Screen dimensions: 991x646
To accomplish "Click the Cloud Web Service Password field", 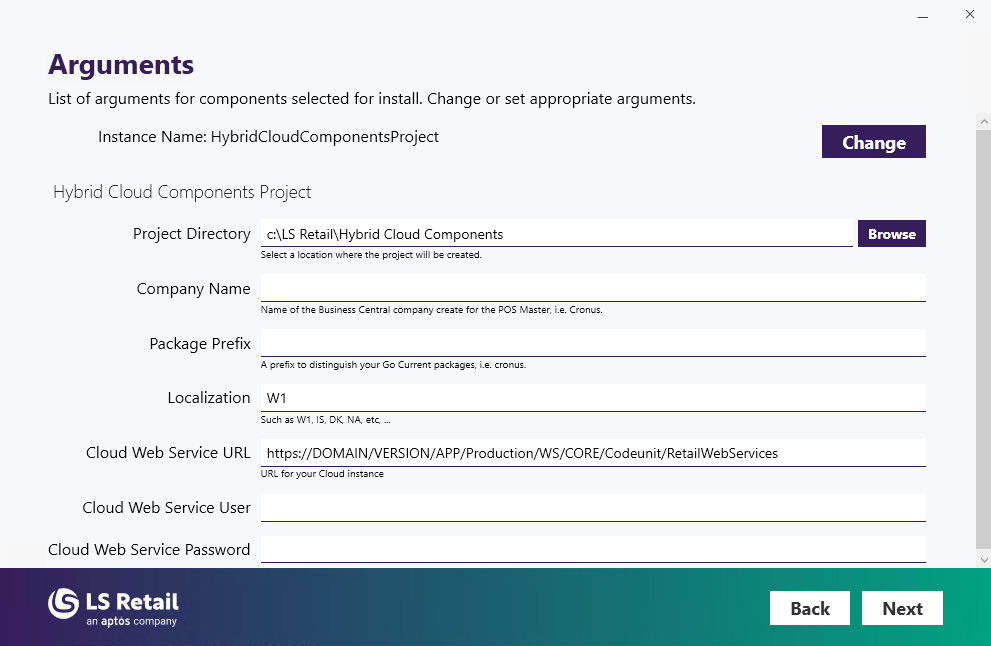I will (x=592, y=549).
